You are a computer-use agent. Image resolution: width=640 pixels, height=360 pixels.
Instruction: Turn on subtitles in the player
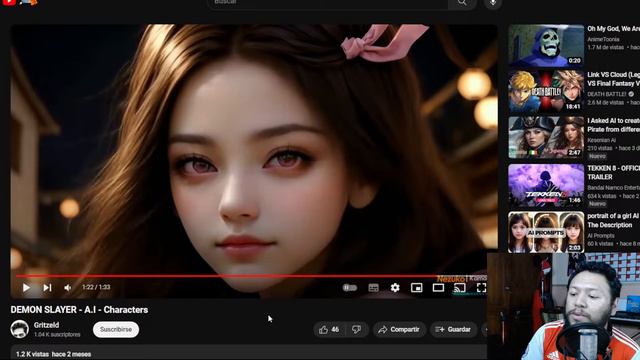coord(373,288)
